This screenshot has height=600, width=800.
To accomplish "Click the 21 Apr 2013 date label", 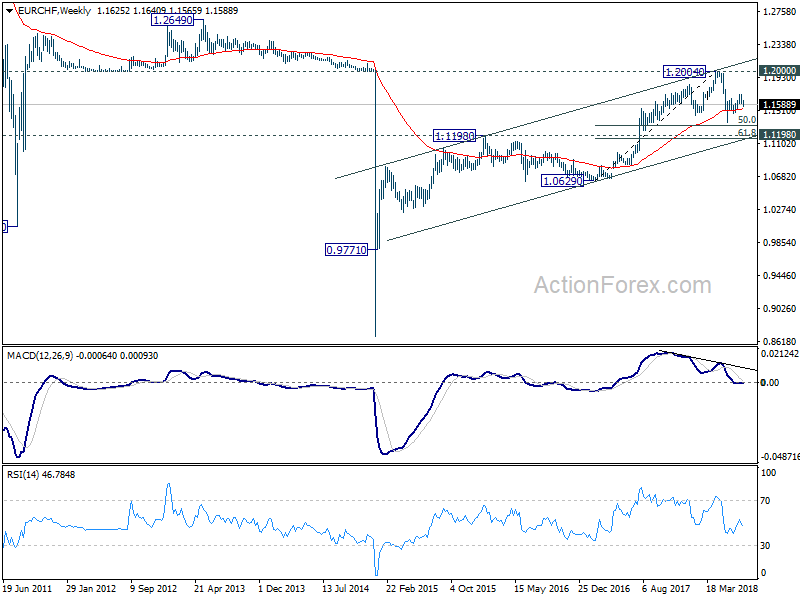I will 219,589.
